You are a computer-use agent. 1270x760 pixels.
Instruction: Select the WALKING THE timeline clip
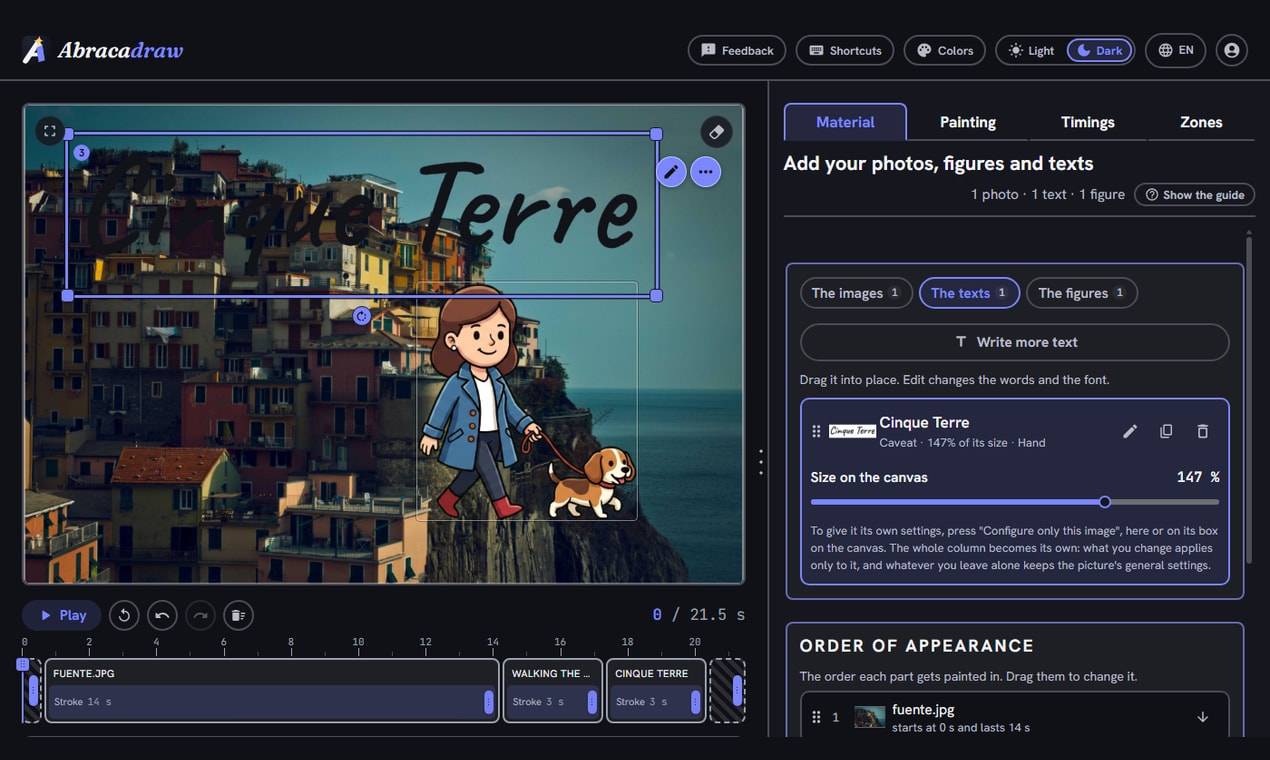553,690
